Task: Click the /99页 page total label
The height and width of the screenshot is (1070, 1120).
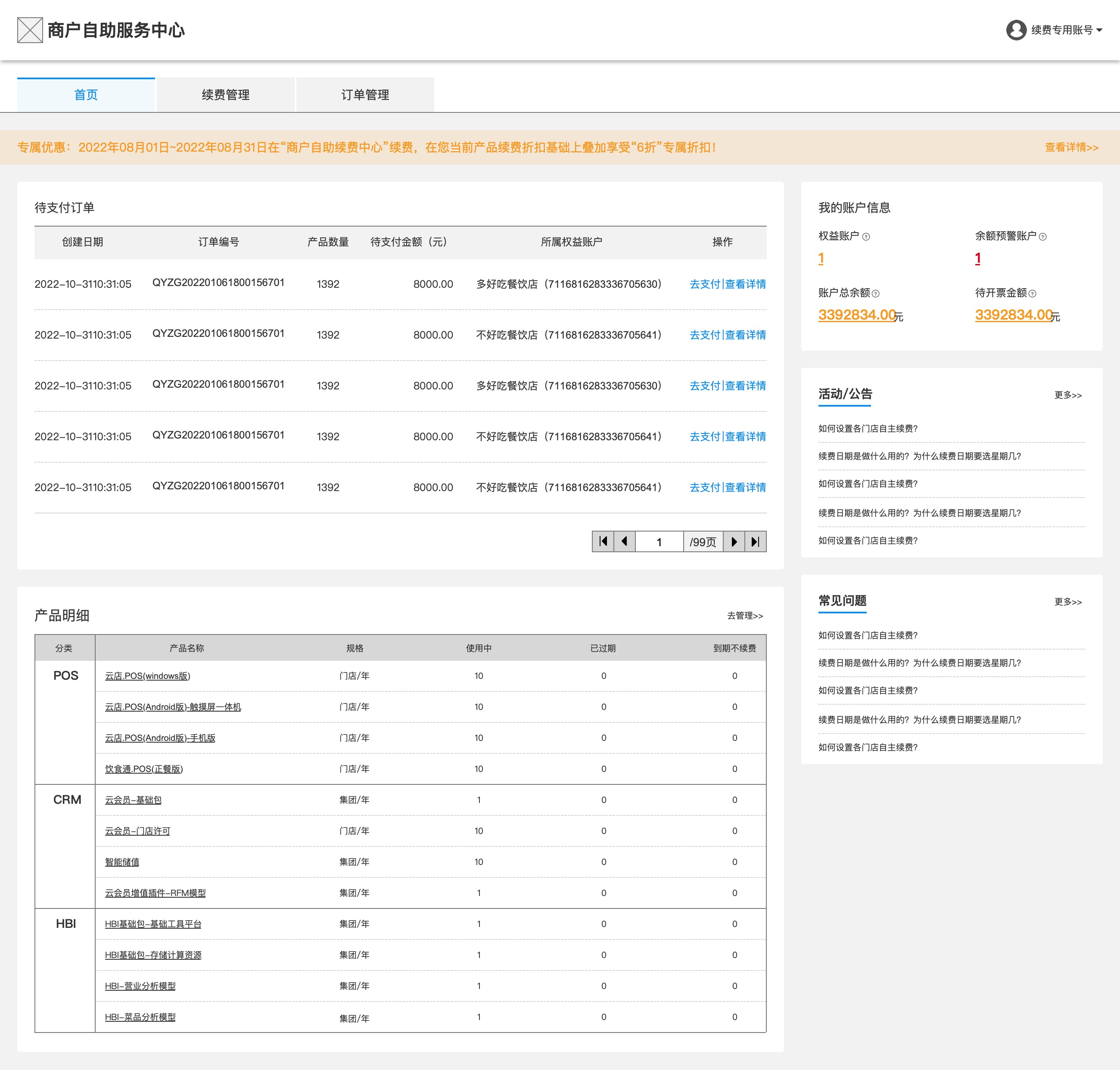Action: click(703, 541)
